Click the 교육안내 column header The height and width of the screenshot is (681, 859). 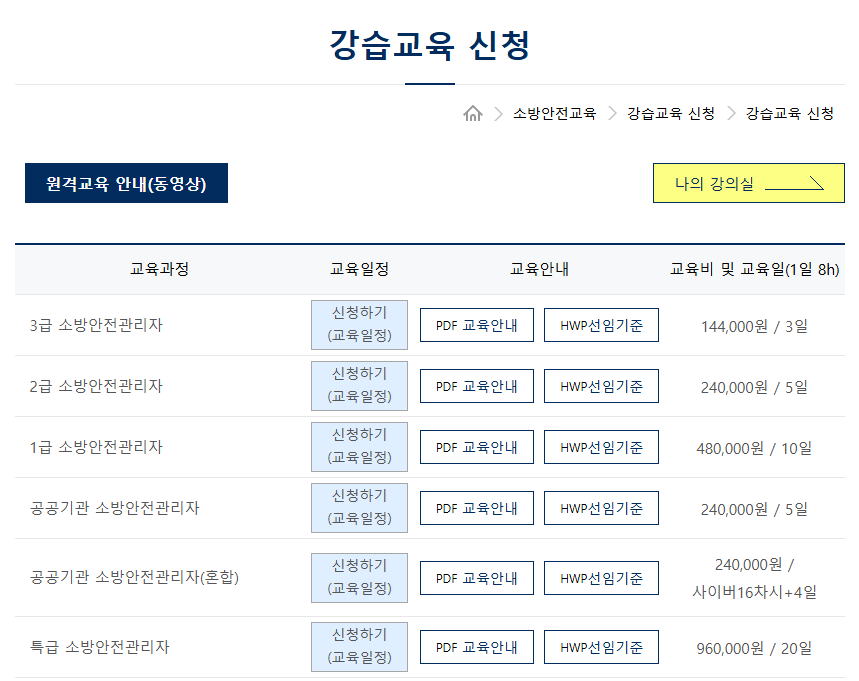click(539, 269)
